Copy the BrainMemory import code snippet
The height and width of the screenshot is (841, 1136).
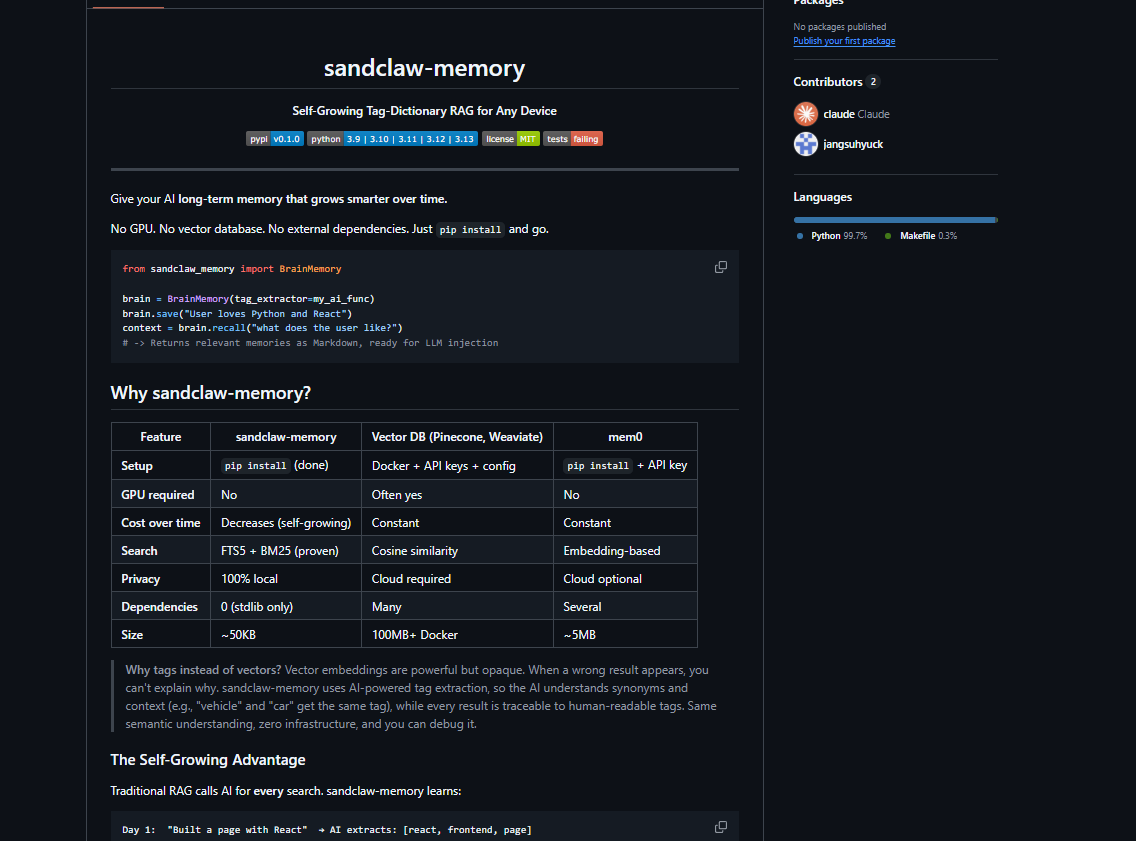tap(720, 267)
